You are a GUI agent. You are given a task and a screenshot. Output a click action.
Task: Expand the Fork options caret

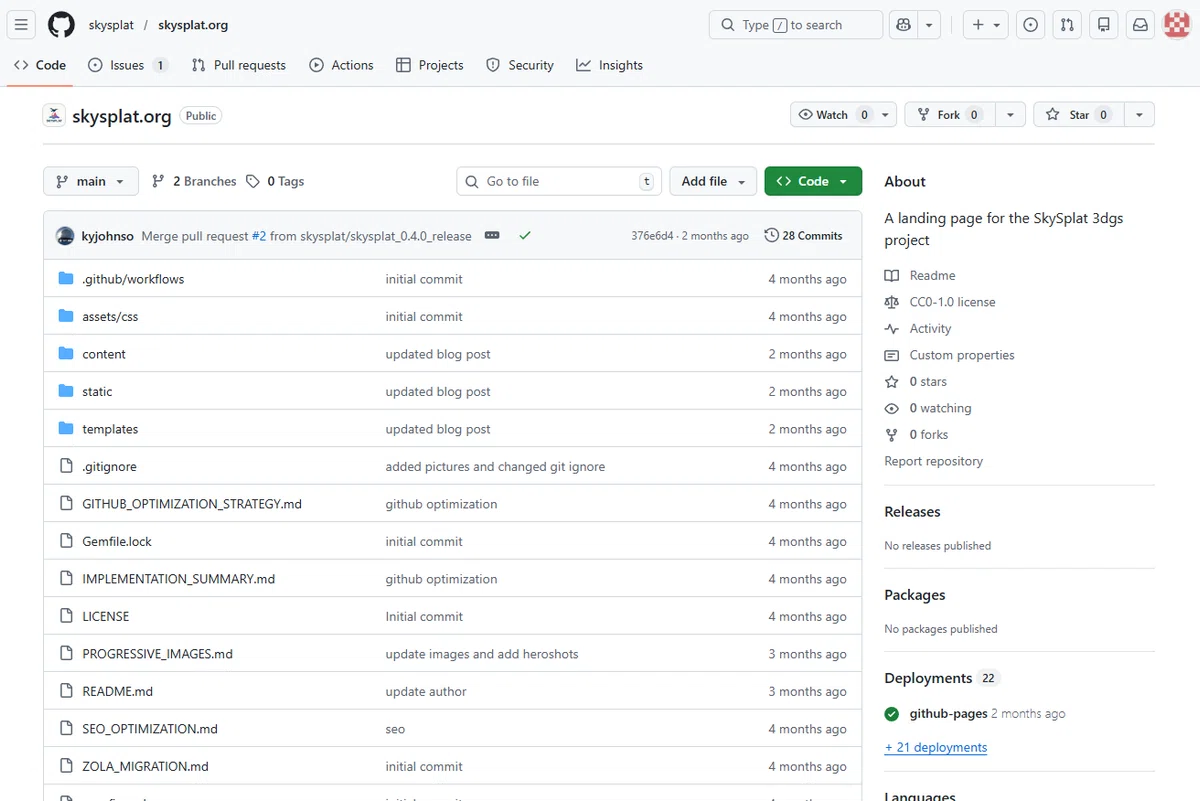click(x=1011, y=115)
